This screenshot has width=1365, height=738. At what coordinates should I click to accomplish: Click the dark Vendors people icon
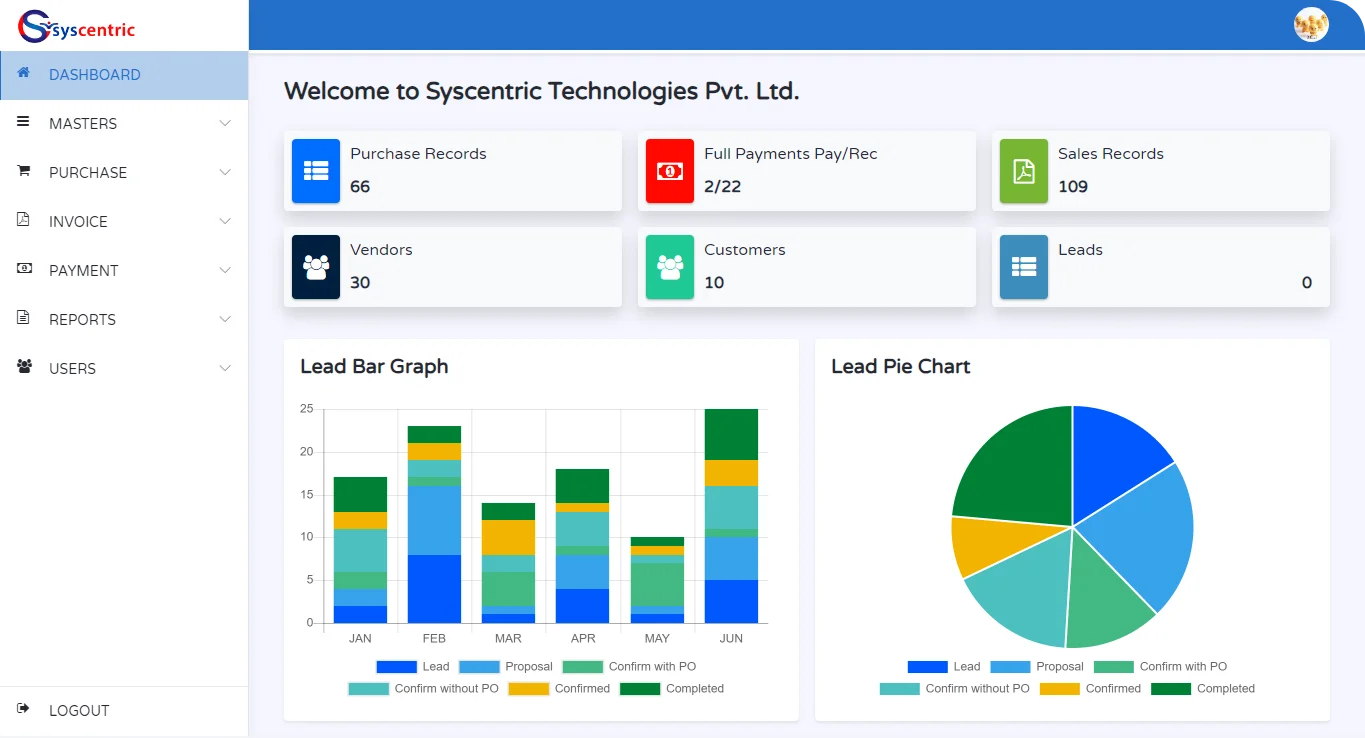click(316, 267)
